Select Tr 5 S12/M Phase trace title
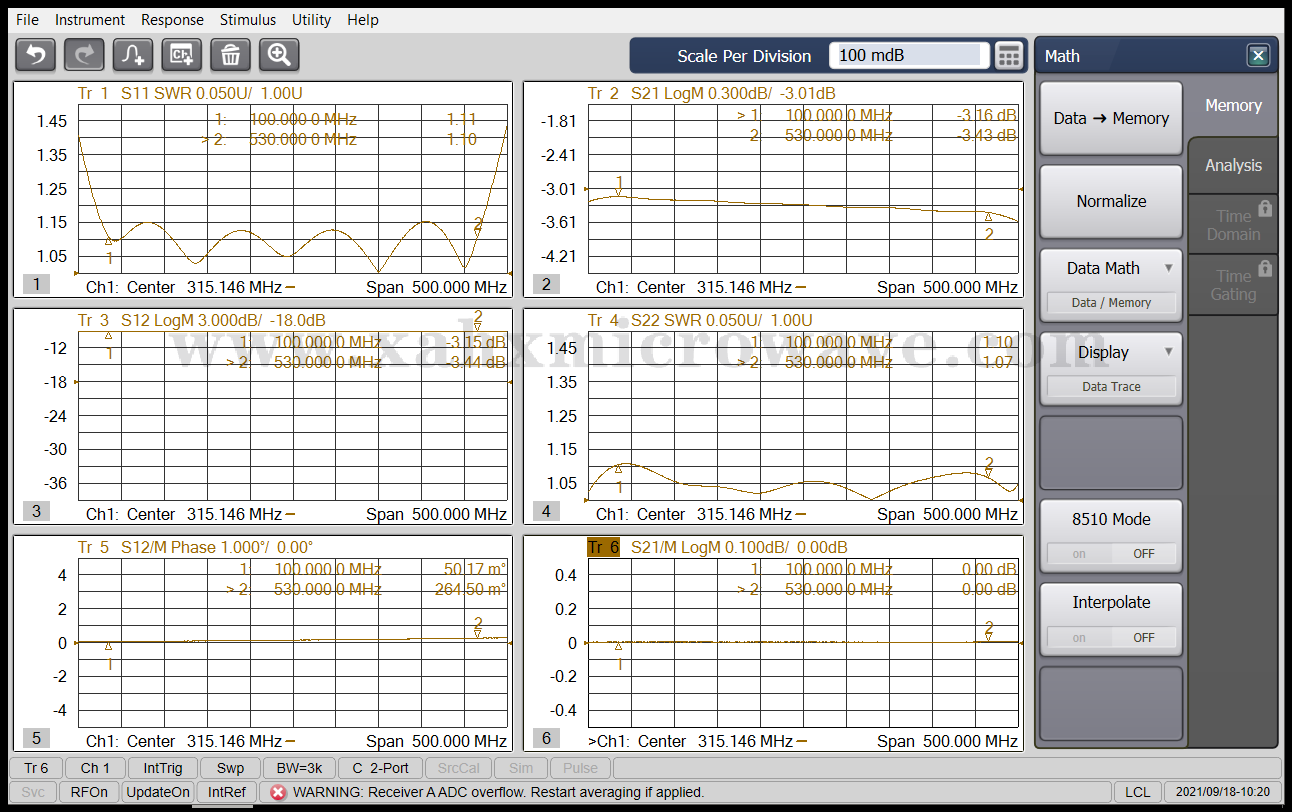 (x=195, y=547)
